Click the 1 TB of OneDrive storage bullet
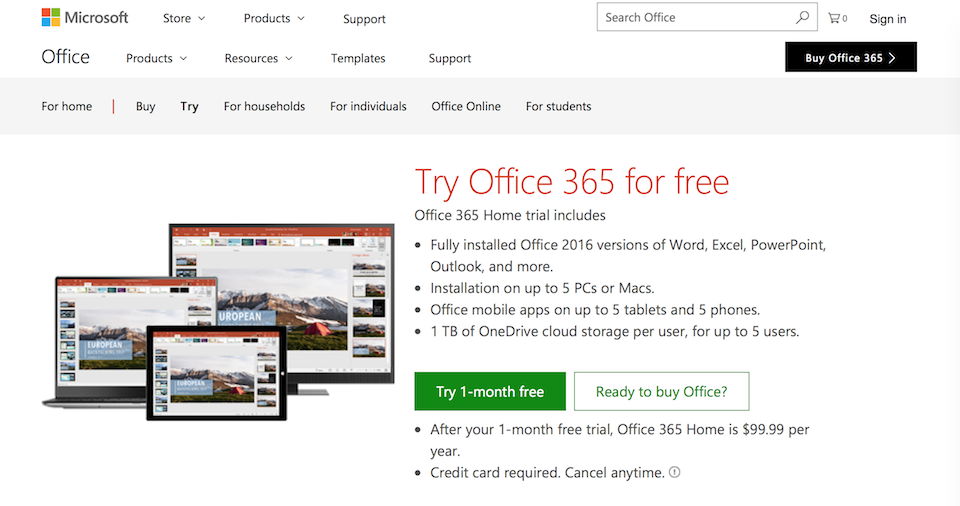 615,331
